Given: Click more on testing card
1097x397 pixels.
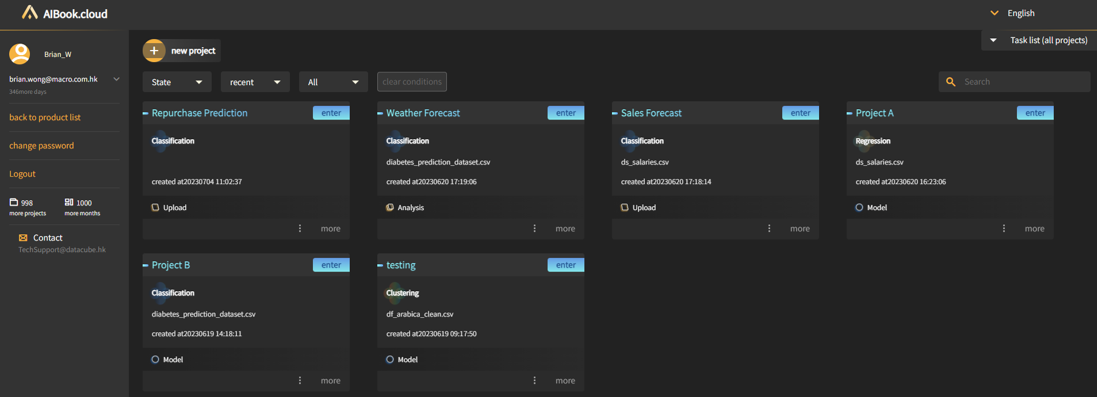Looking at the screenshot, I should (565, 380).
